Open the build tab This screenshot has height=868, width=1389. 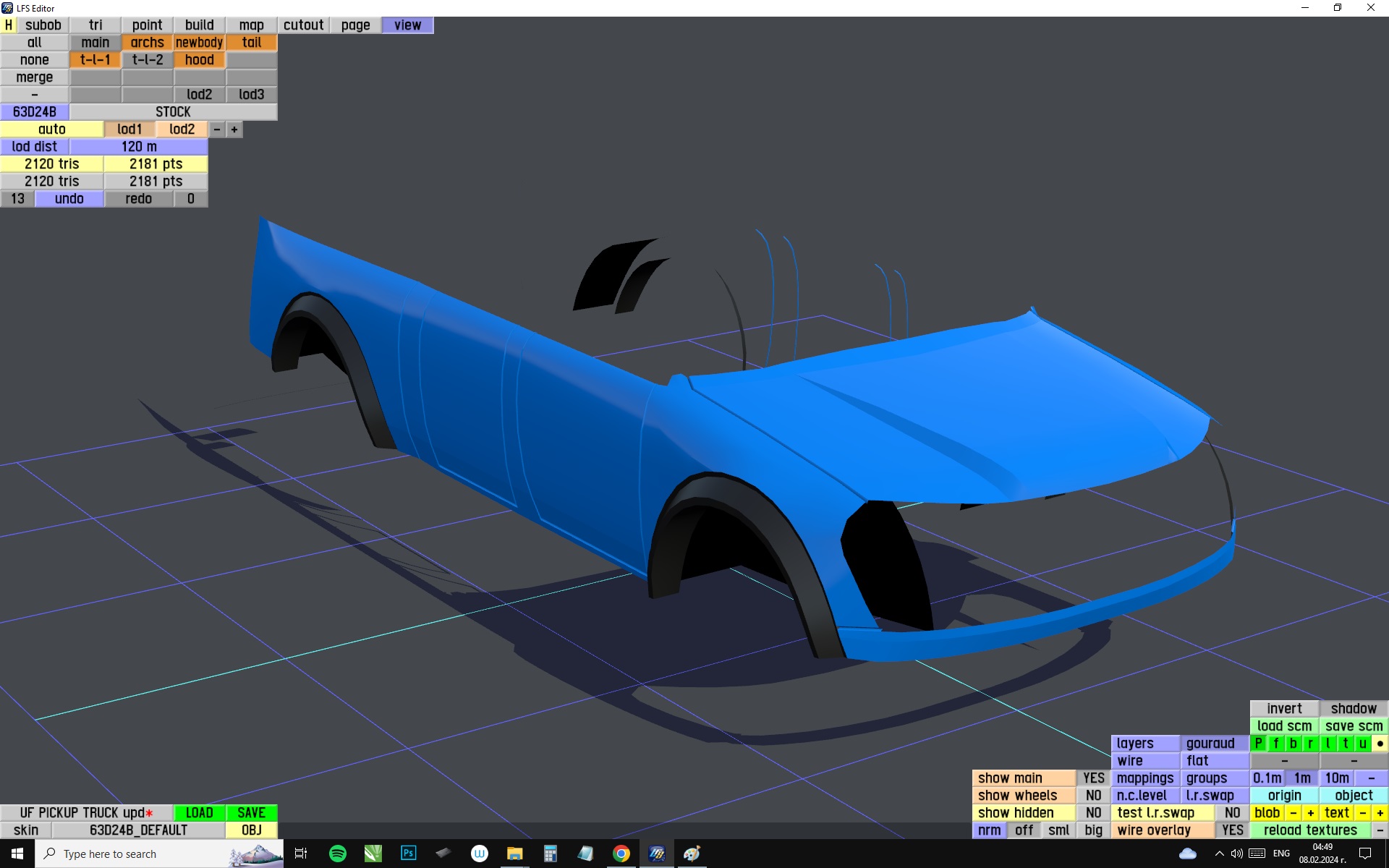tap(199, 25)
